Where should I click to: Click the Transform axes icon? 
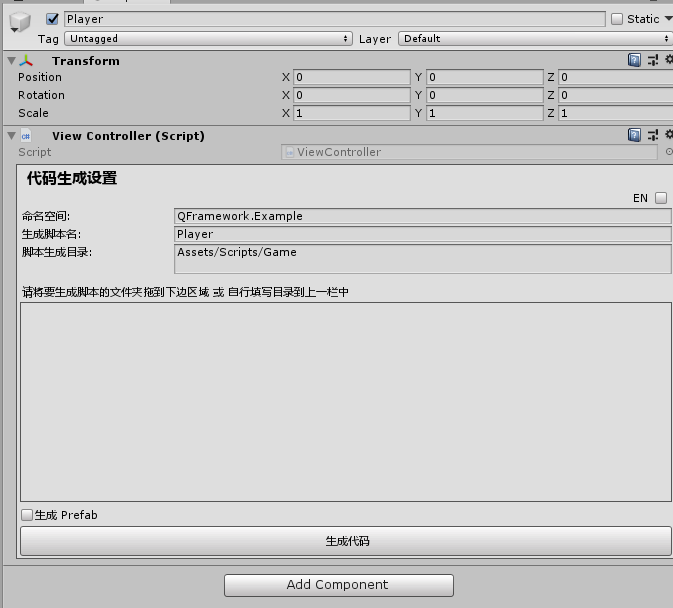tap(26, 61)
